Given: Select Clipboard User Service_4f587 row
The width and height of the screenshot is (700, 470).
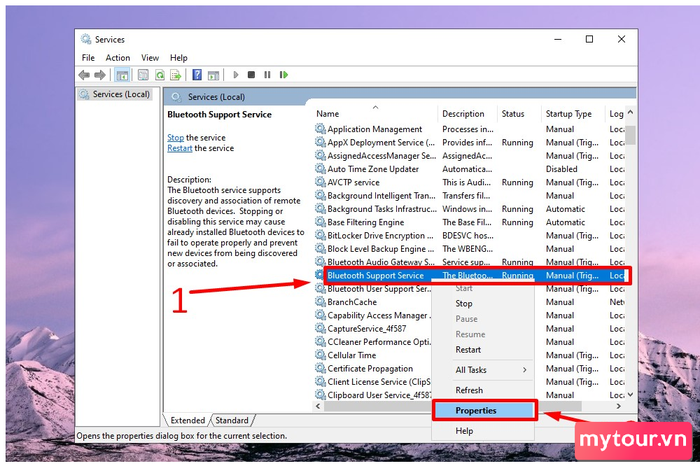Looking at the screenshot, I should 373,395.
